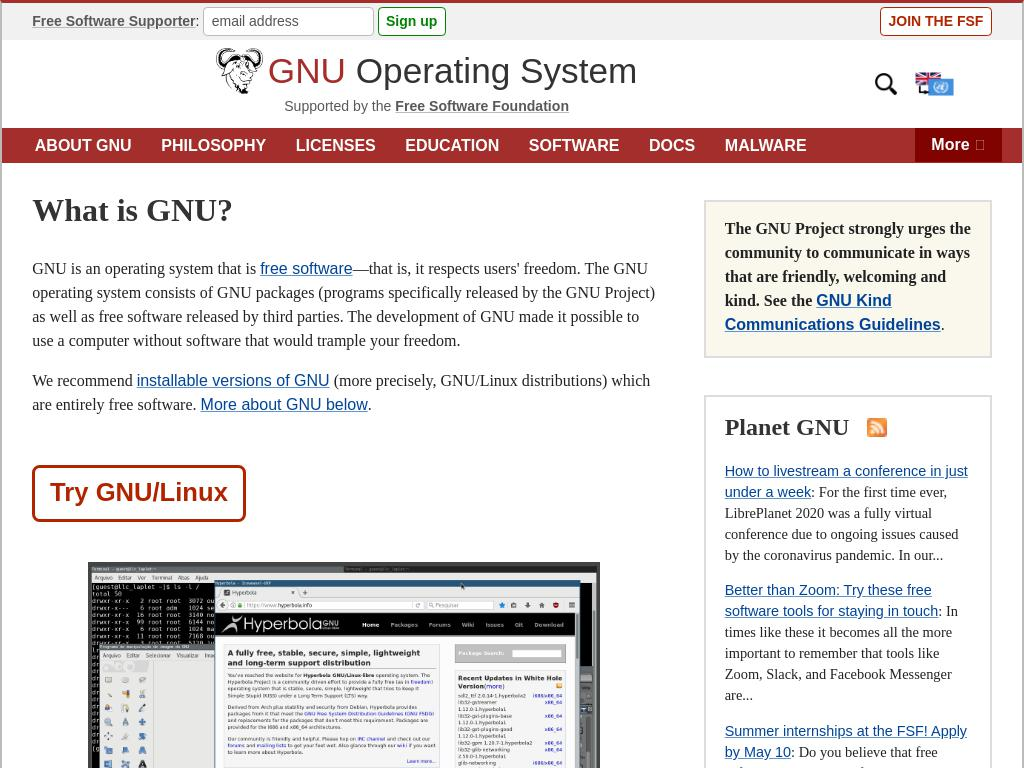Expand the More menu

pyautogui.click(x=958, y=145)
